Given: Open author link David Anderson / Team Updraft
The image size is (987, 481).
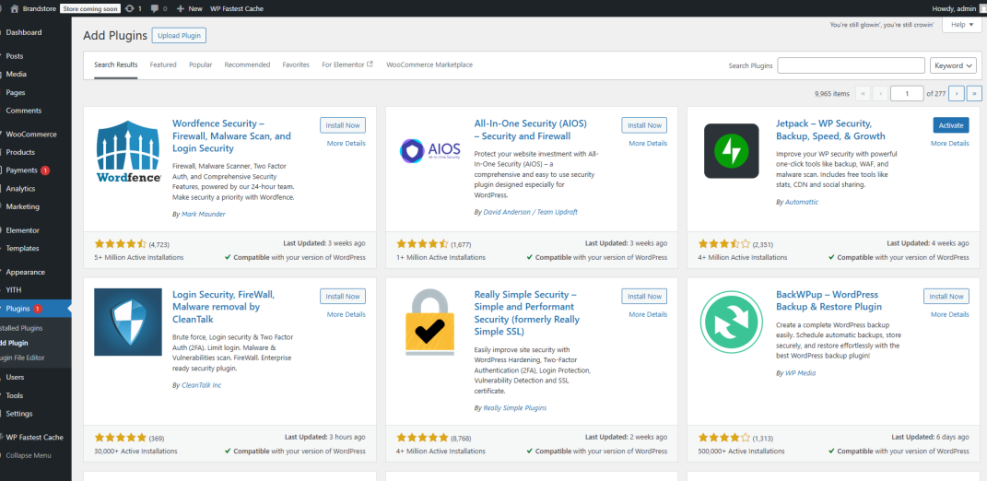Looking at the screenshot, I should pos(530,212).
